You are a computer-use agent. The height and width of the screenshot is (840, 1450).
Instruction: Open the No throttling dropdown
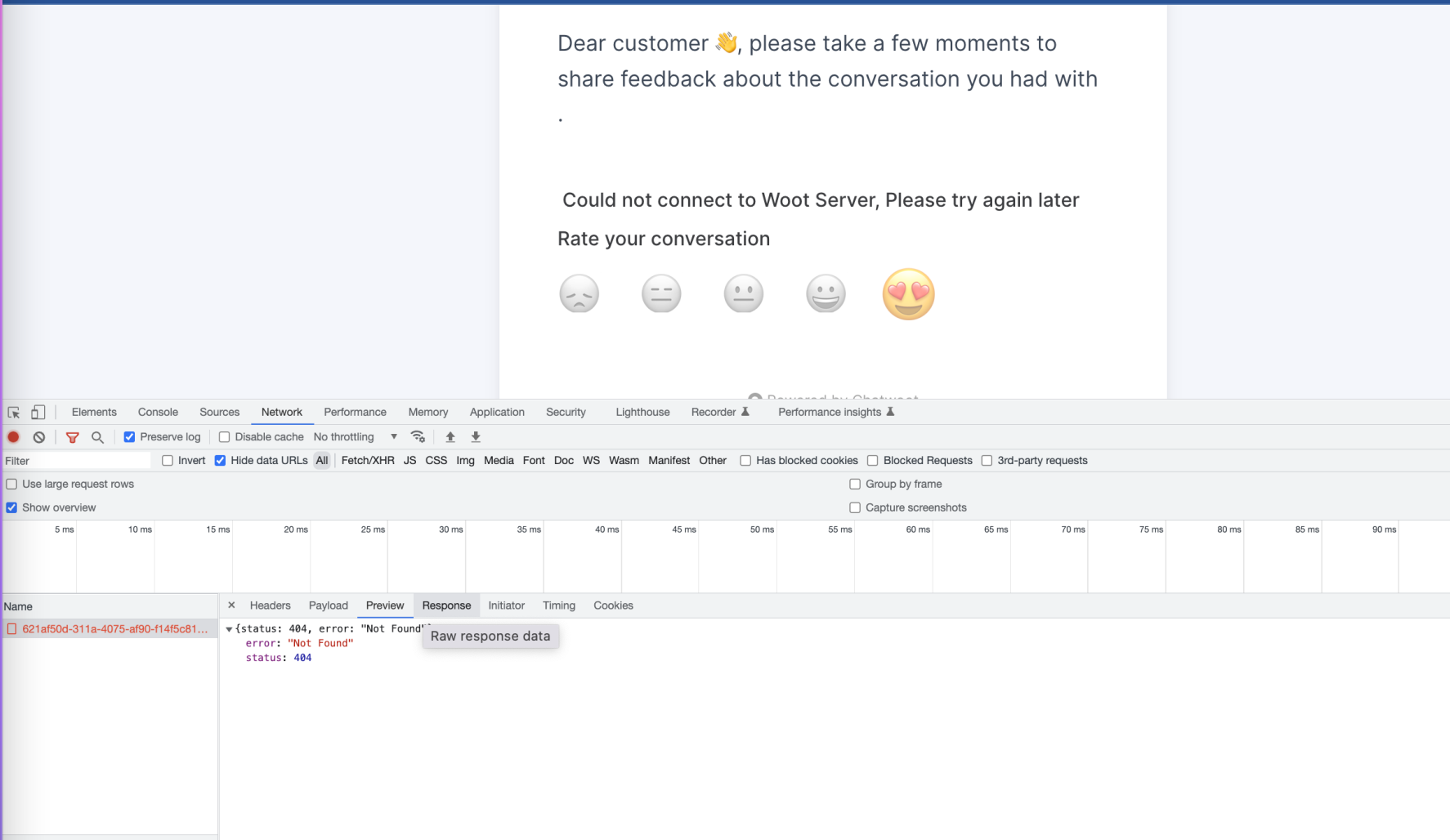[356, 437]
